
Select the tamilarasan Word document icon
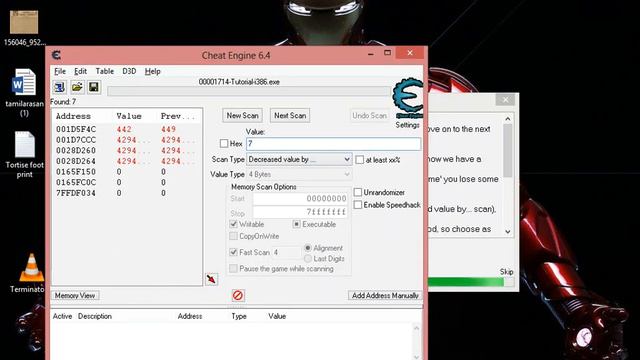(x=24, y=93)
